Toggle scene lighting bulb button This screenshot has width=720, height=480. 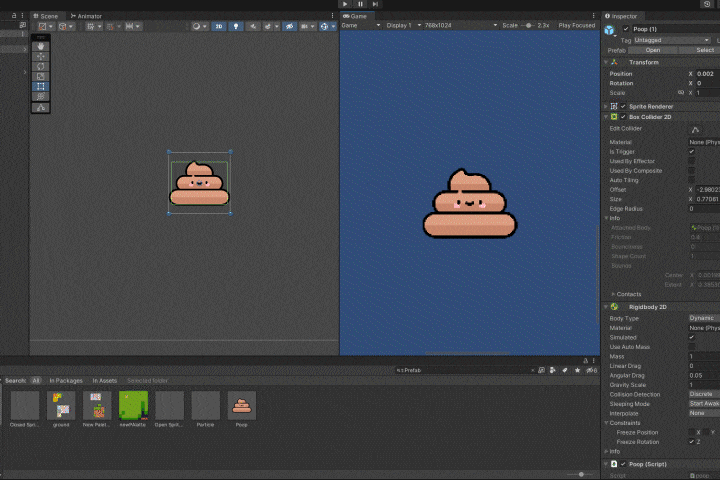click(236, 27)
